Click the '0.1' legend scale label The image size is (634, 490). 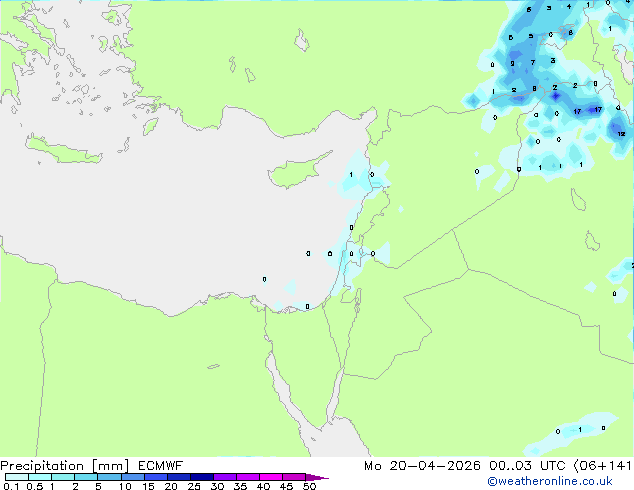click(11, 486)
